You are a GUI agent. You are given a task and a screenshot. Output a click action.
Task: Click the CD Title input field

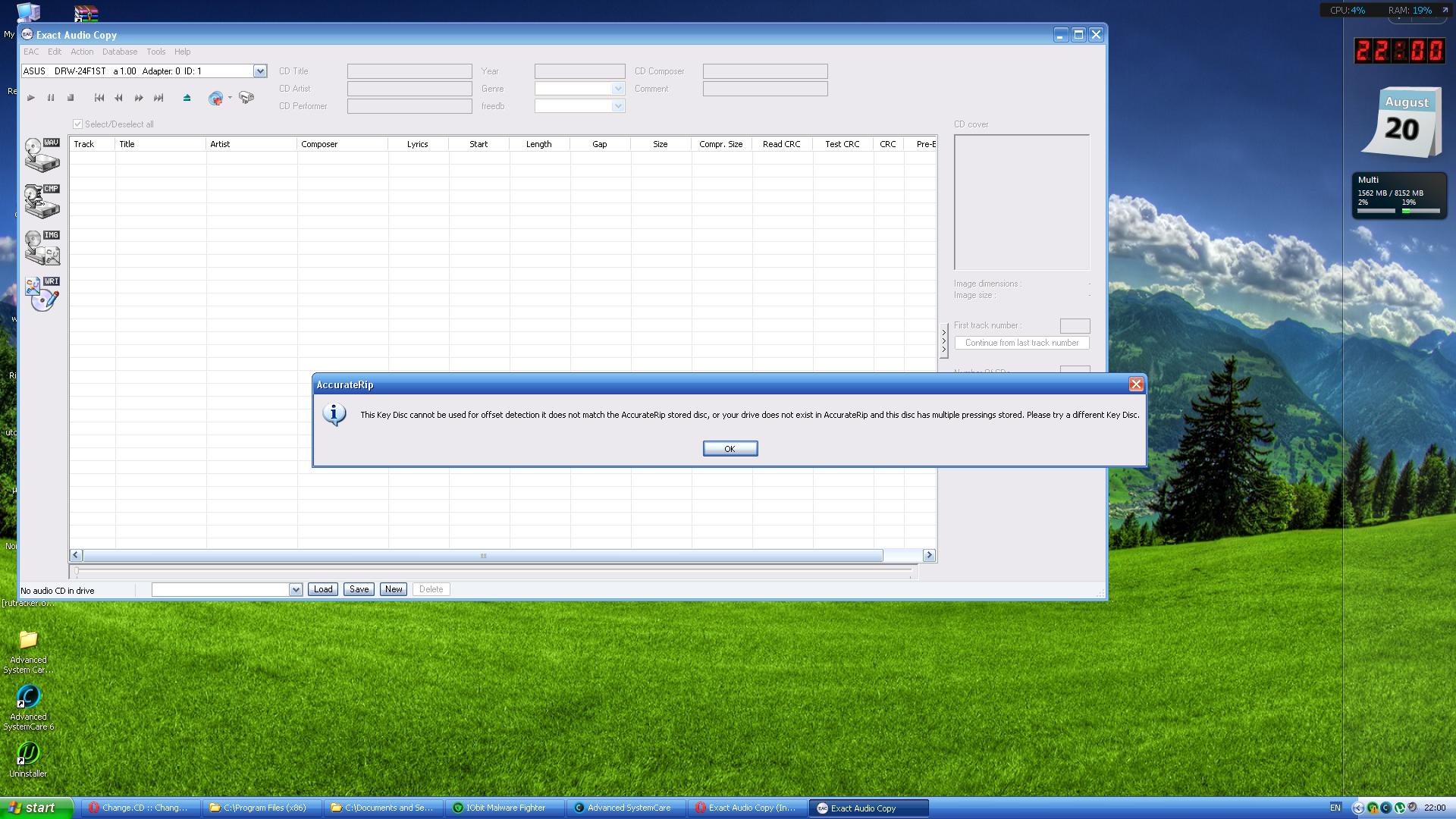click(x=409, y=71)
